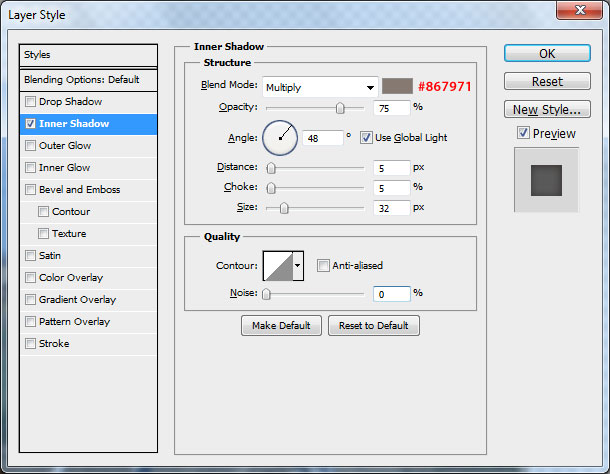Click the Angle dial control
The image size is (610, 474).
(x=280, y=138)
